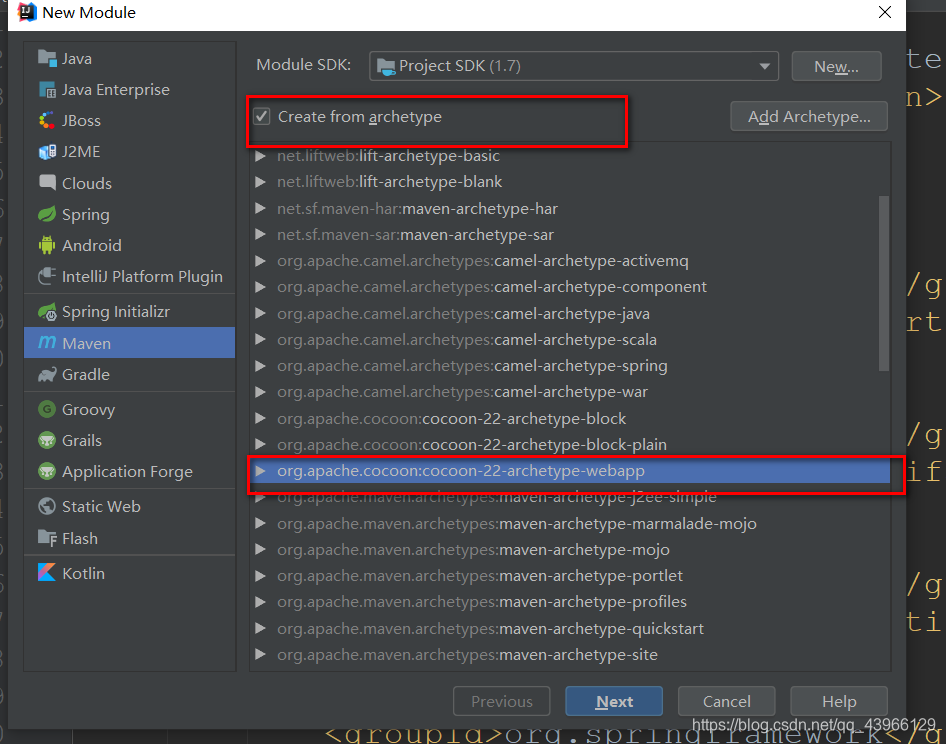Expand the cocoon-22-archetype-webapp node

point(261,471)
